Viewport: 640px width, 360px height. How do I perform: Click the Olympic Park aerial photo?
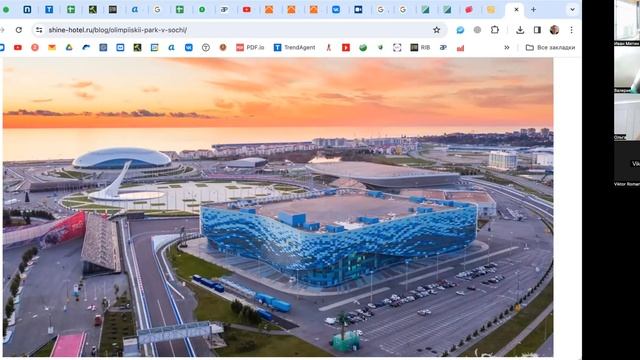click(x=278, y=207)
